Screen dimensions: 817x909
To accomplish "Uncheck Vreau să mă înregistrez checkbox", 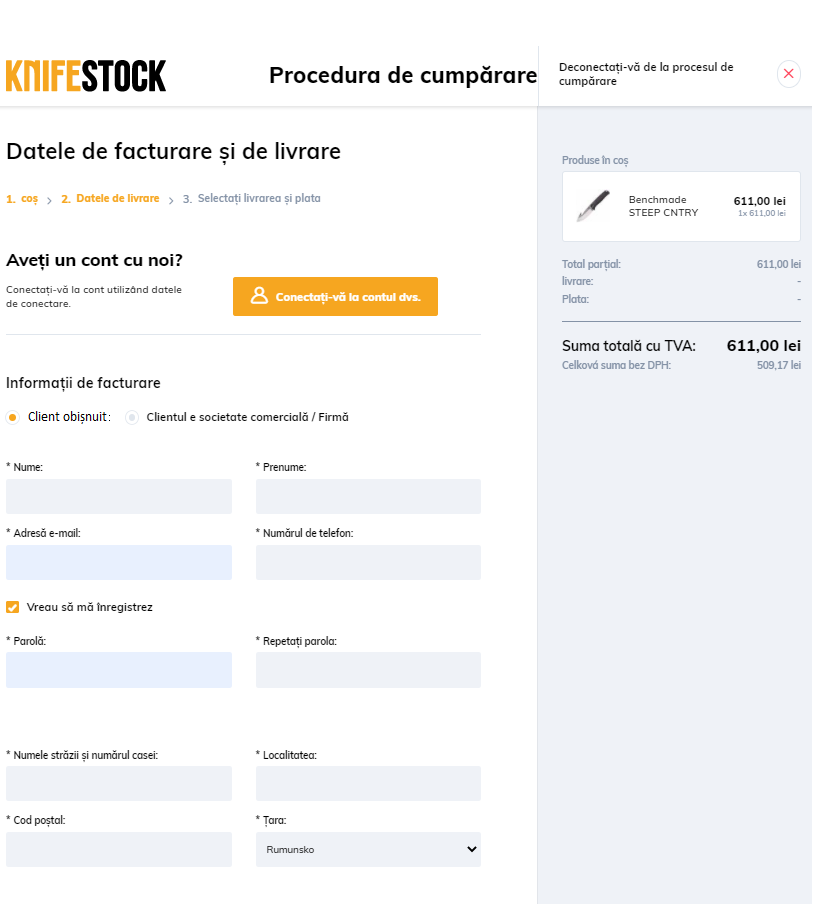I will tap(12, 607).
